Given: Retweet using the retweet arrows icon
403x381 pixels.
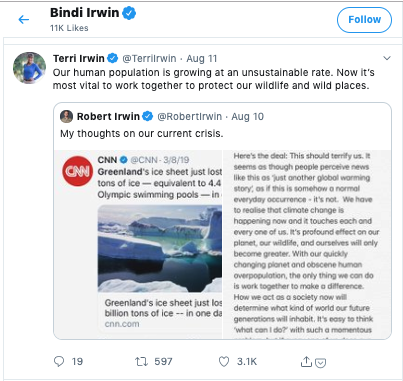Looking at the screenshot, I should click(141, 362).
